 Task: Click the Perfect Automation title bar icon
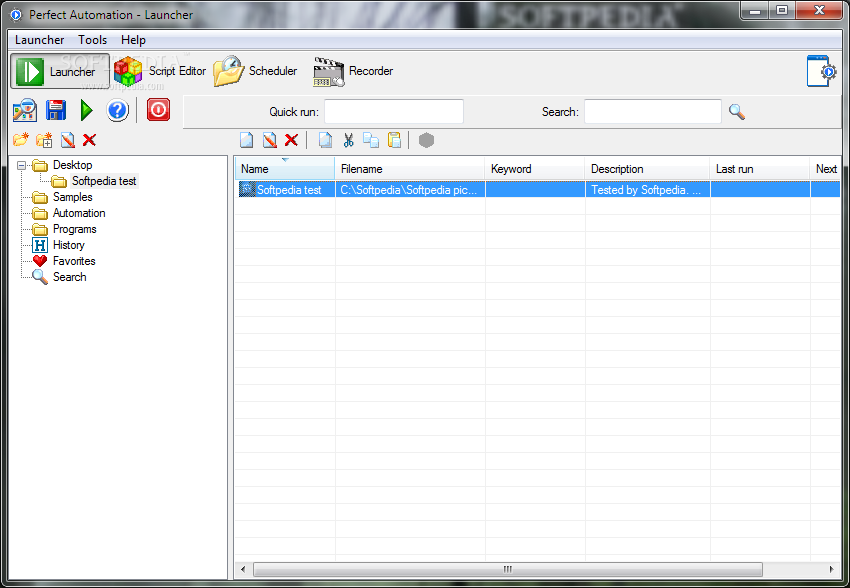(x=16, y=15)
